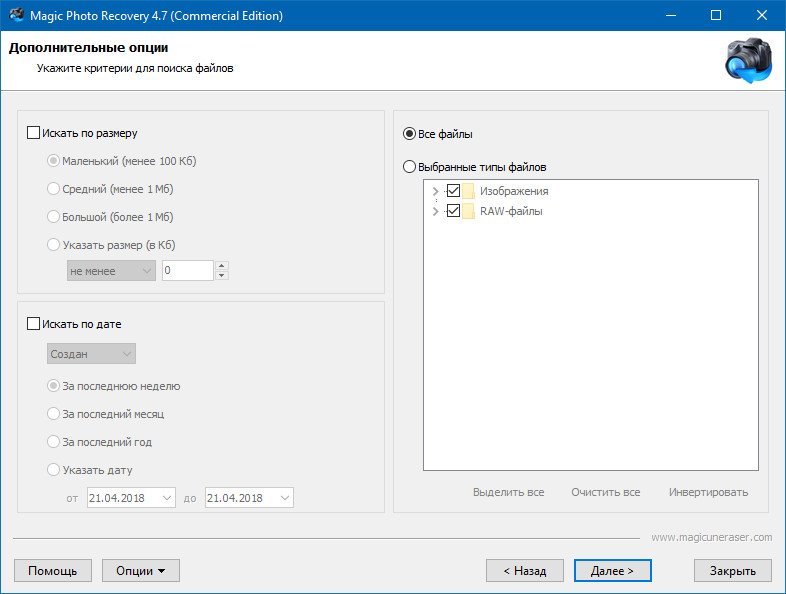The height and width of the screenshot is (594, 786).
Task: Select Выбранные типы файлов radio button
Action: click(410, 166)
